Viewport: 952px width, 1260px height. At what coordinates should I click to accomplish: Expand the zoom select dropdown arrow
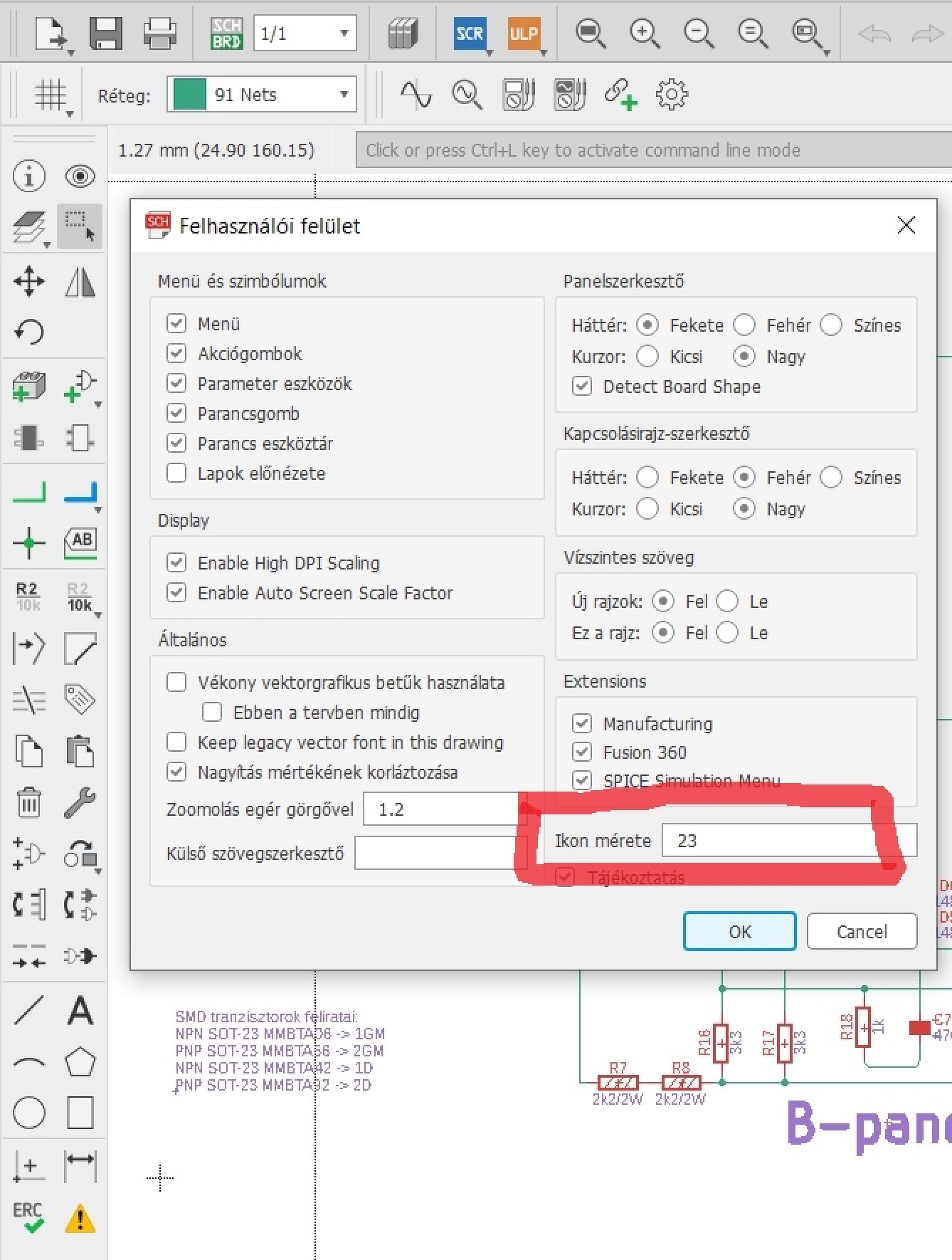[826, 52]
